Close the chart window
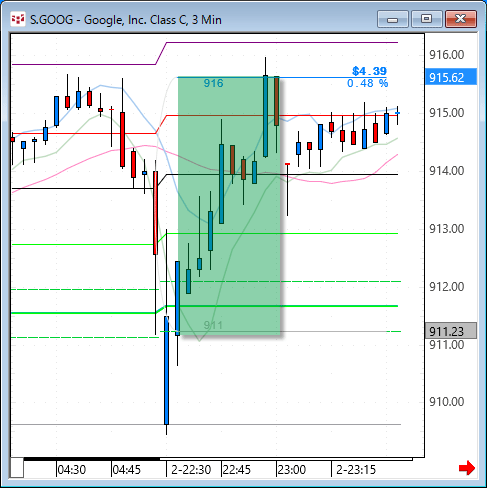The image size is (487, 488). click(x=461, y=19)
